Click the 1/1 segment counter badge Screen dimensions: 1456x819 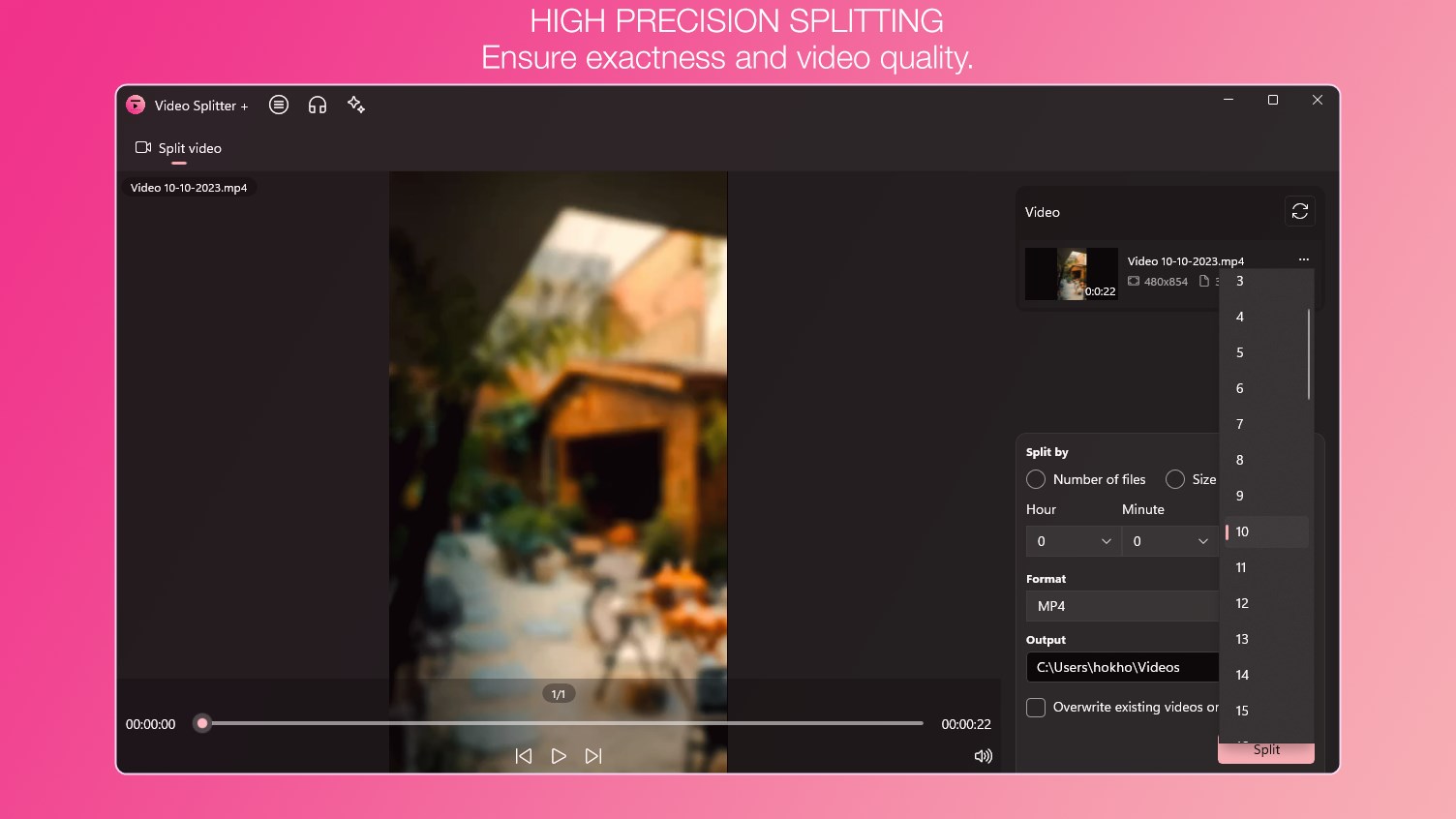point(559,694)
